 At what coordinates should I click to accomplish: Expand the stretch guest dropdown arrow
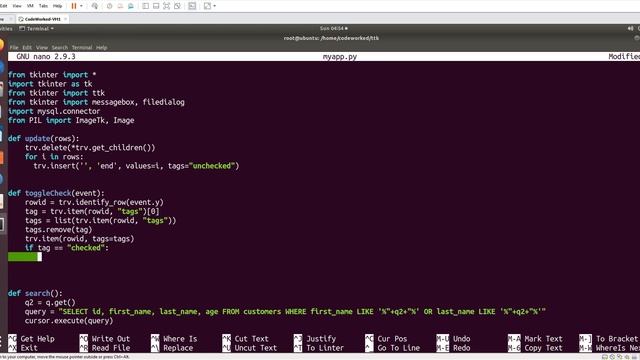coord(215,6)
